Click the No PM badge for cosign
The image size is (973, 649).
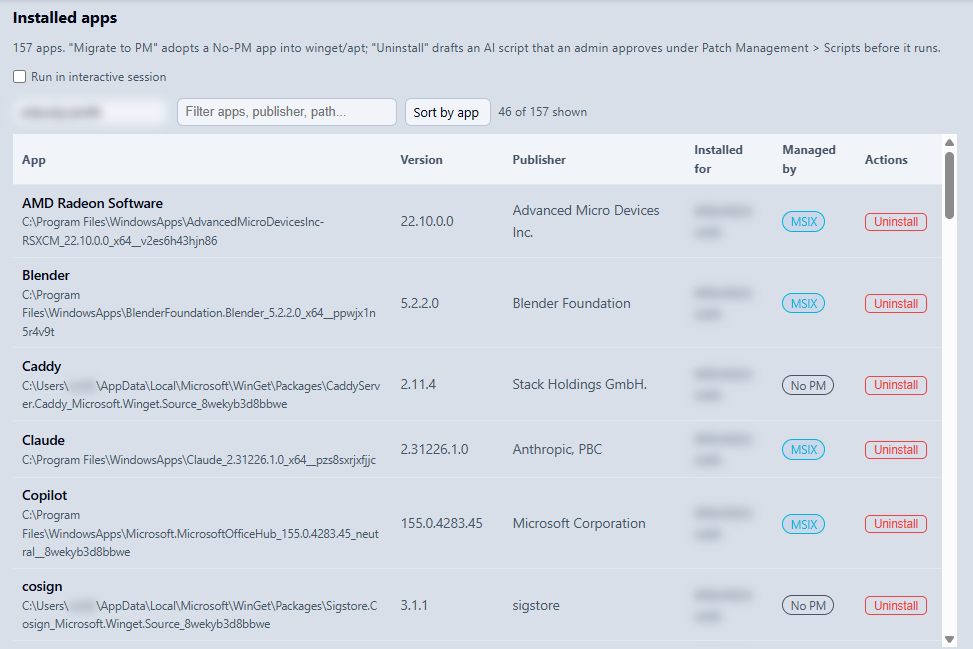808,606
